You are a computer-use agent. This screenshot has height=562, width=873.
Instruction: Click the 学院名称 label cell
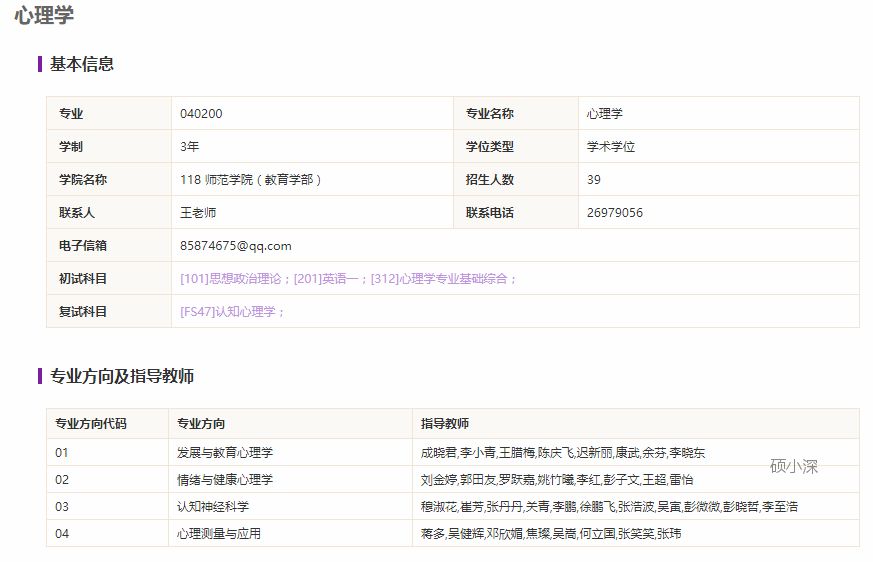point(109,179)
